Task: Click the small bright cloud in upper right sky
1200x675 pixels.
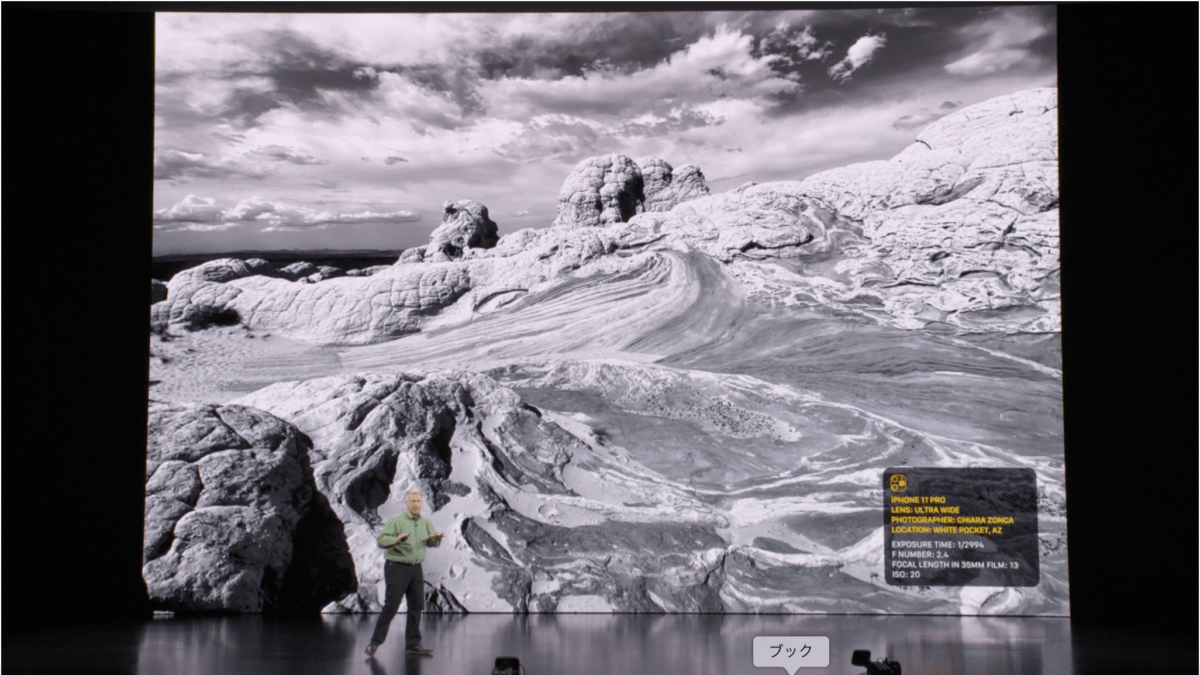Action: point(857,55)
